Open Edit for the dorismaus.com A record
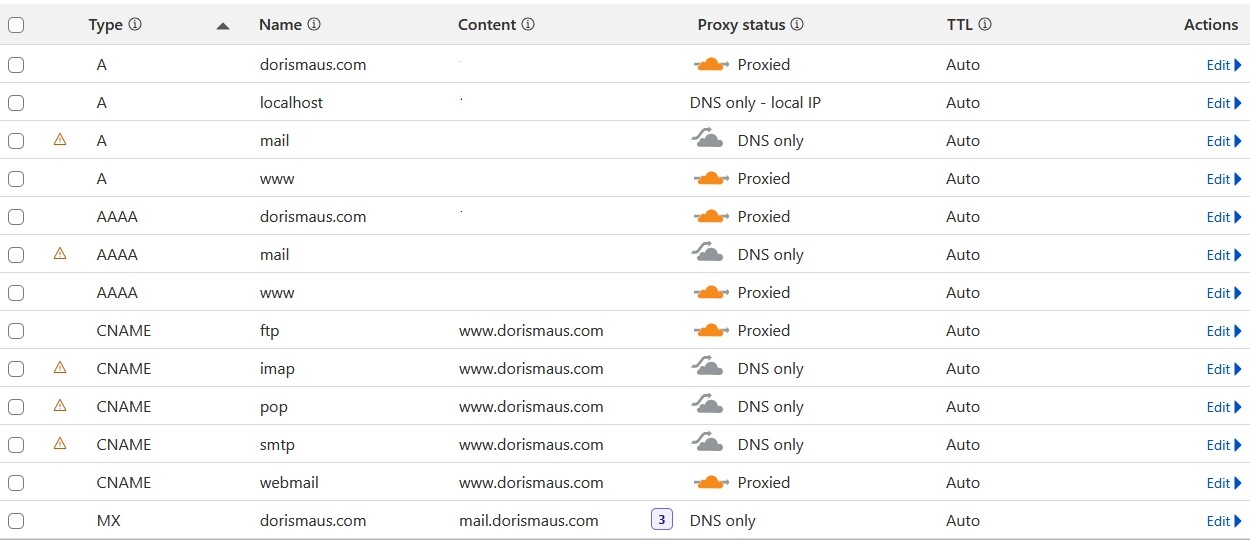 1224,65
